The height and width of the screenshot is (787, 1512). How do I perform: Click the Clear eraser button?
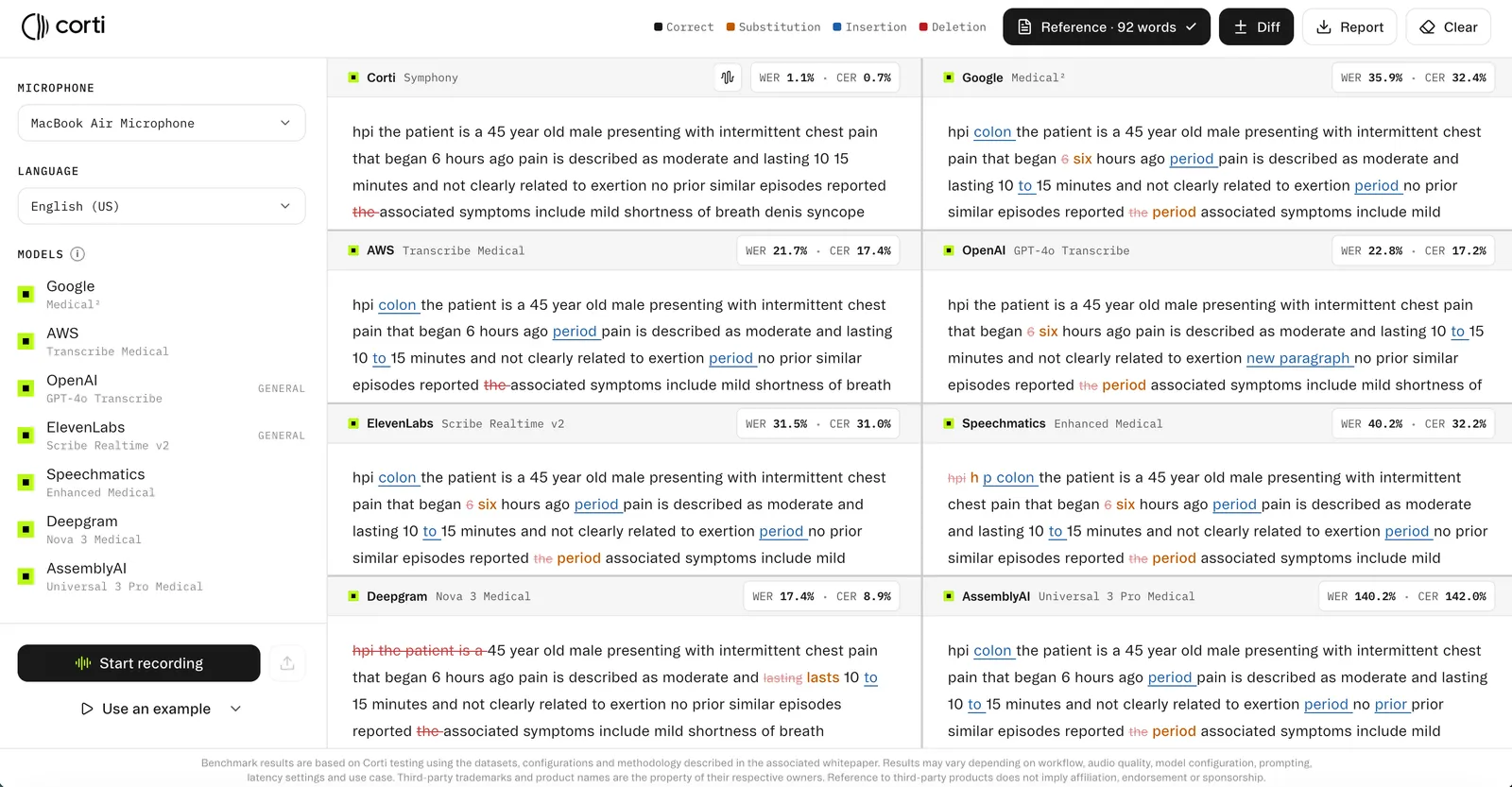1448,27
